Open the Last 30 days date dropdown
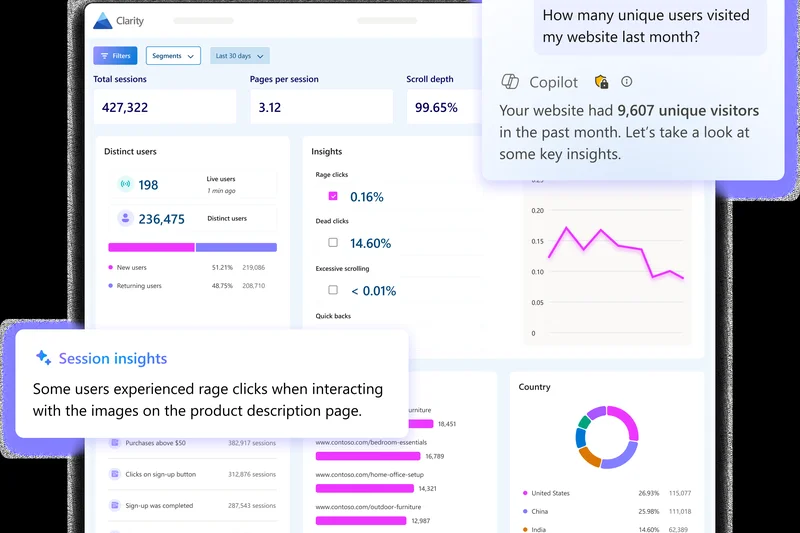The width and height of the screenshot is (800, 533). pyautogui.click(x=240, y=56)
